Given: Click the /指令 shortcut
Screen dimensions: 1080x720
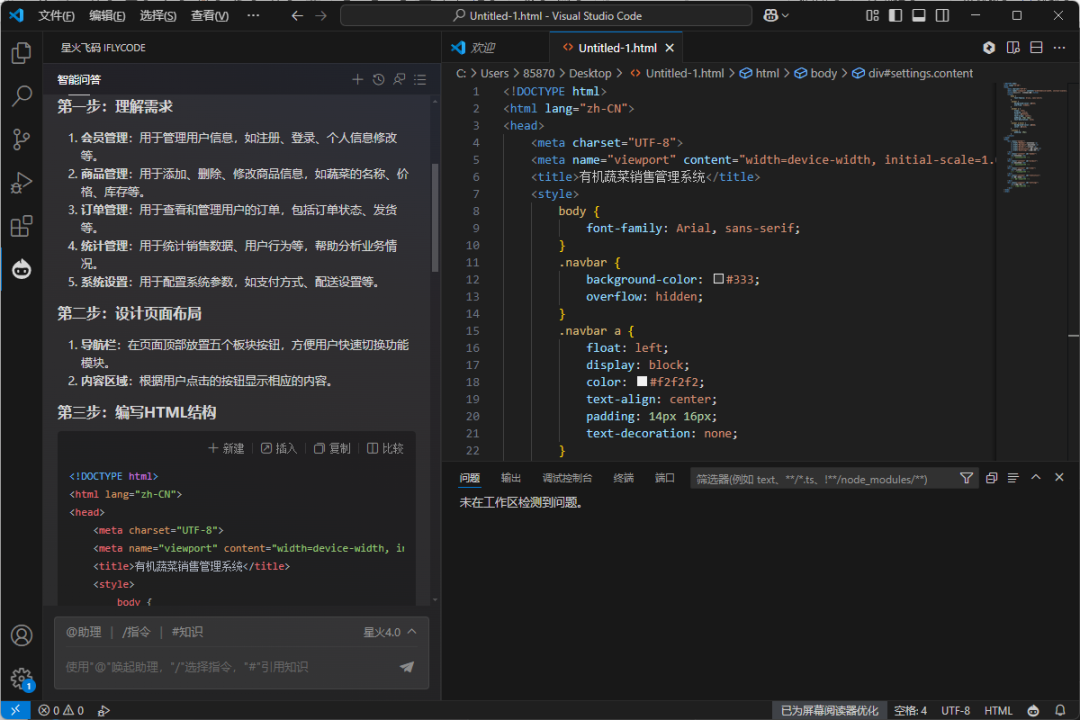Looking at the screenshot, I should pos(136,632).
